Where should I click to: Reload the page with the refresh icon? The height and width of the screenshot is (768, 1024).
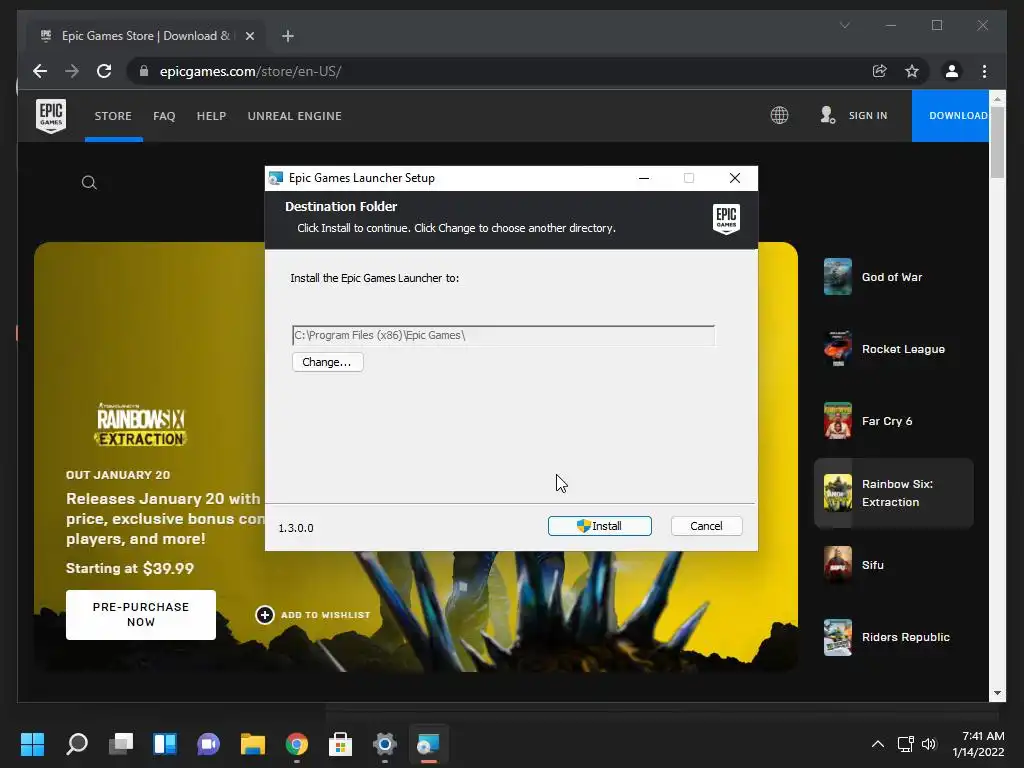[104, 71]
